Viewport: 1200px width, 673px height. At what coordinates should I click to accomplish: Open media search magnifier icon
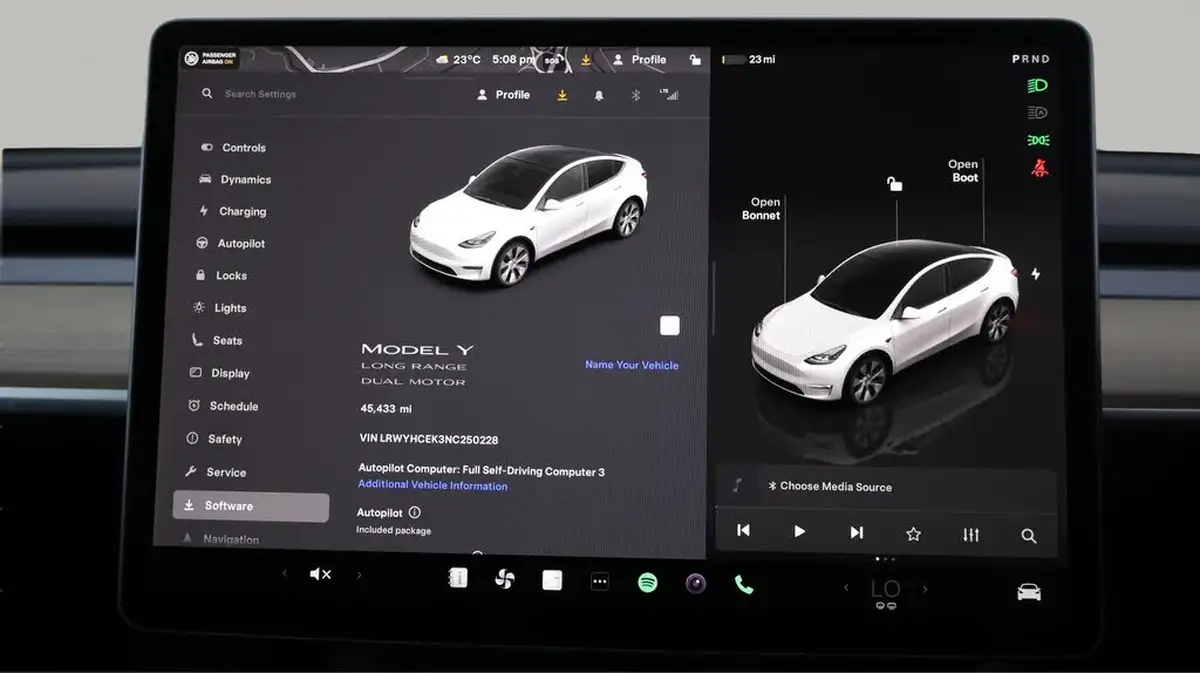tap(1028, 536)
